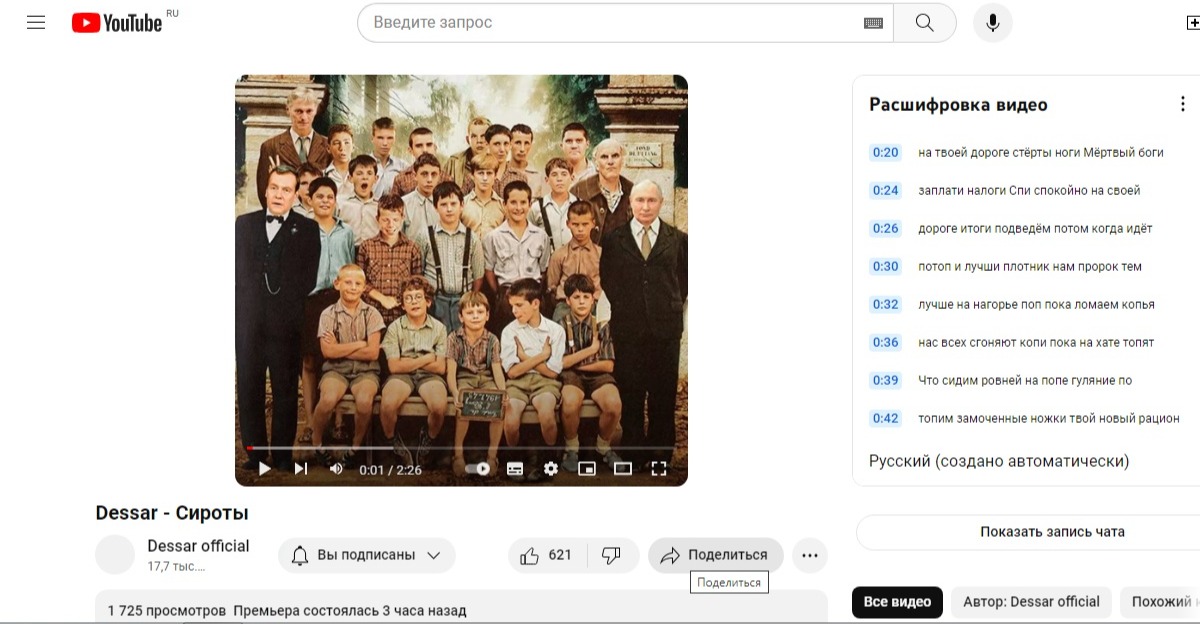
Task: Open the hamburger guide menu
Action: tap(36, 22)
